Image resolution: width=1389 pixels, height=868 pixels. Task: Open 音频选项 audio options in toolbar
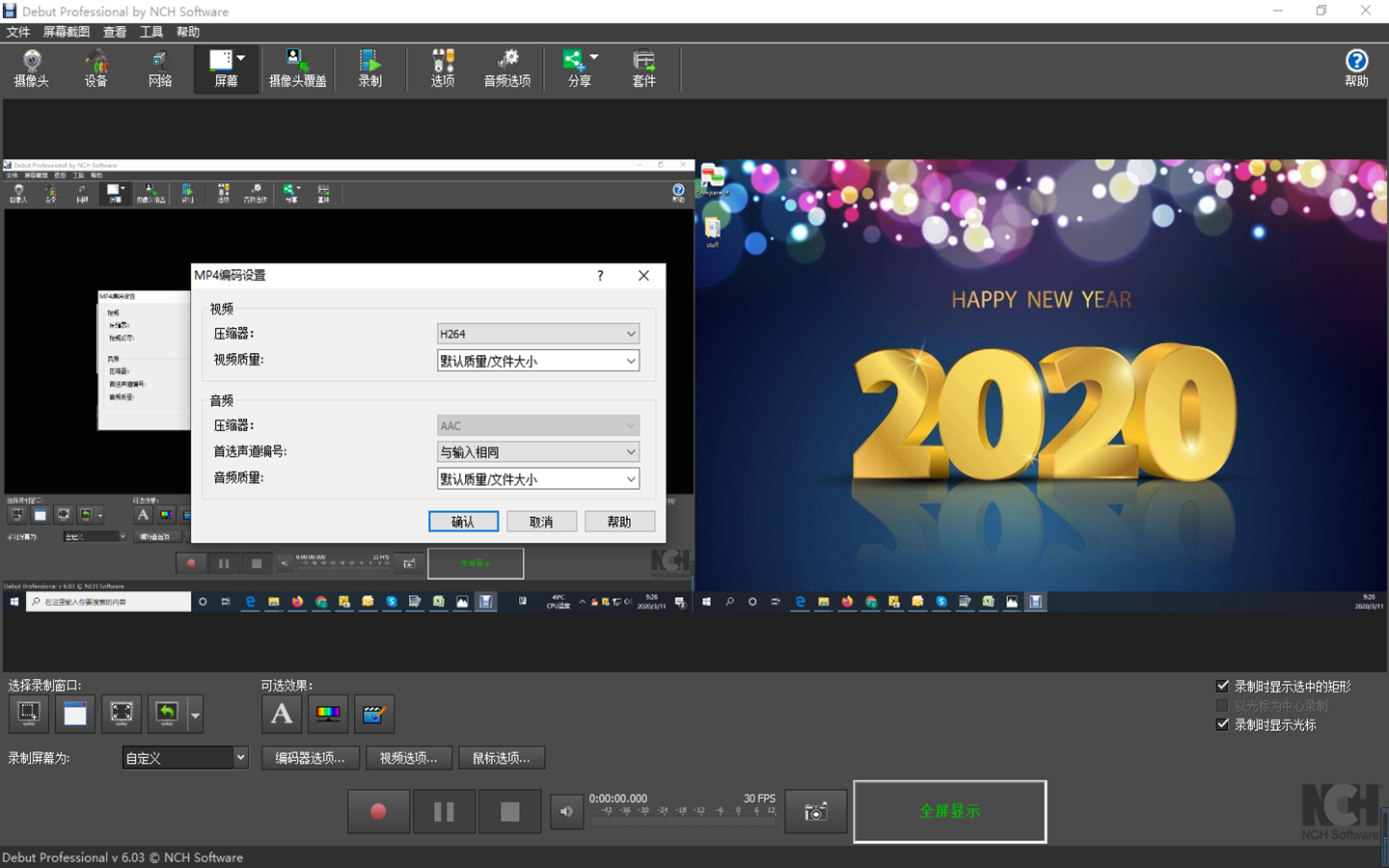[507, 68]
